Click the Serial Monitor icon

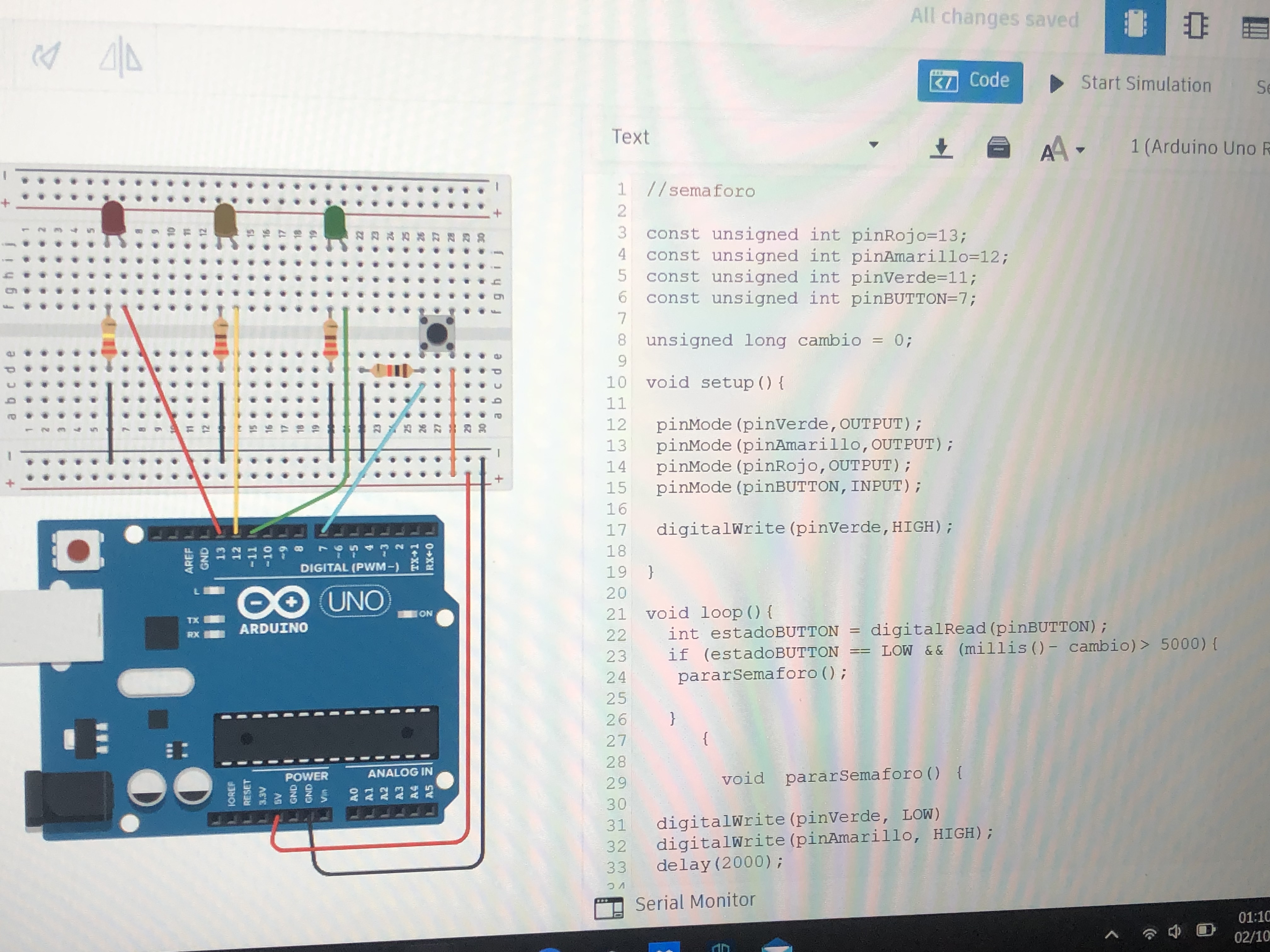609,908
